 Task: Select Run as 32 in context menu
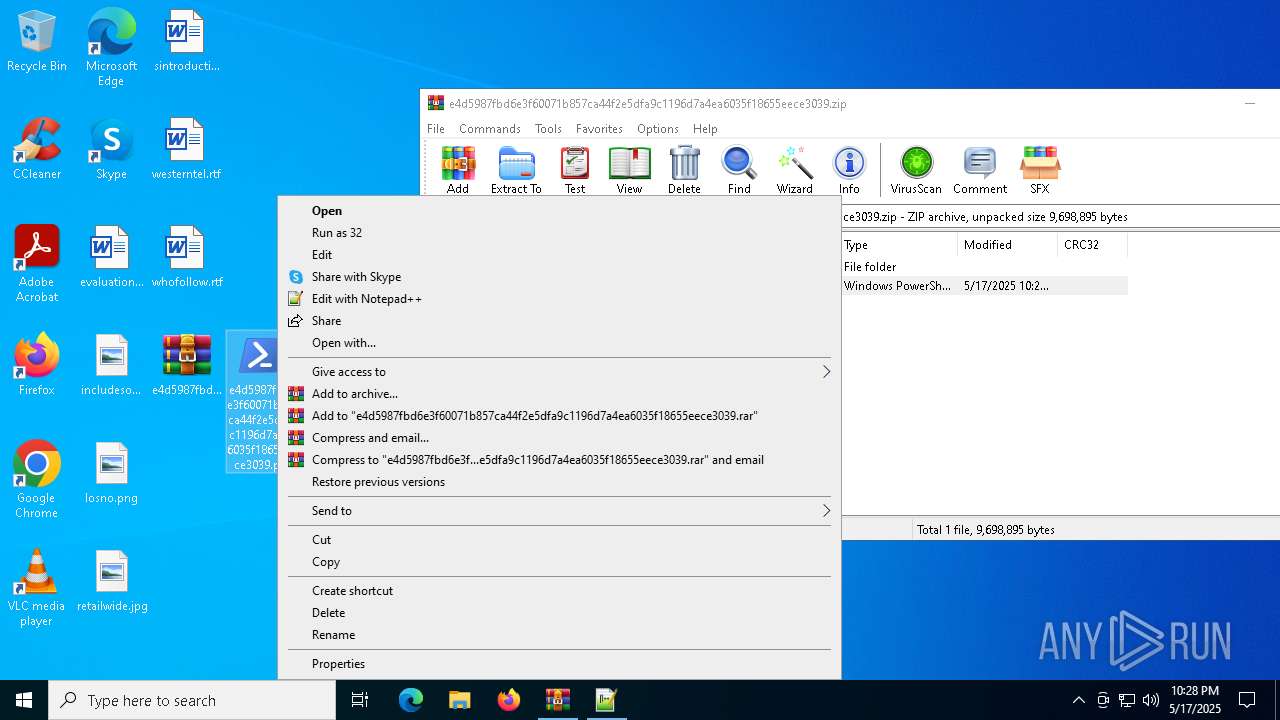559,233
